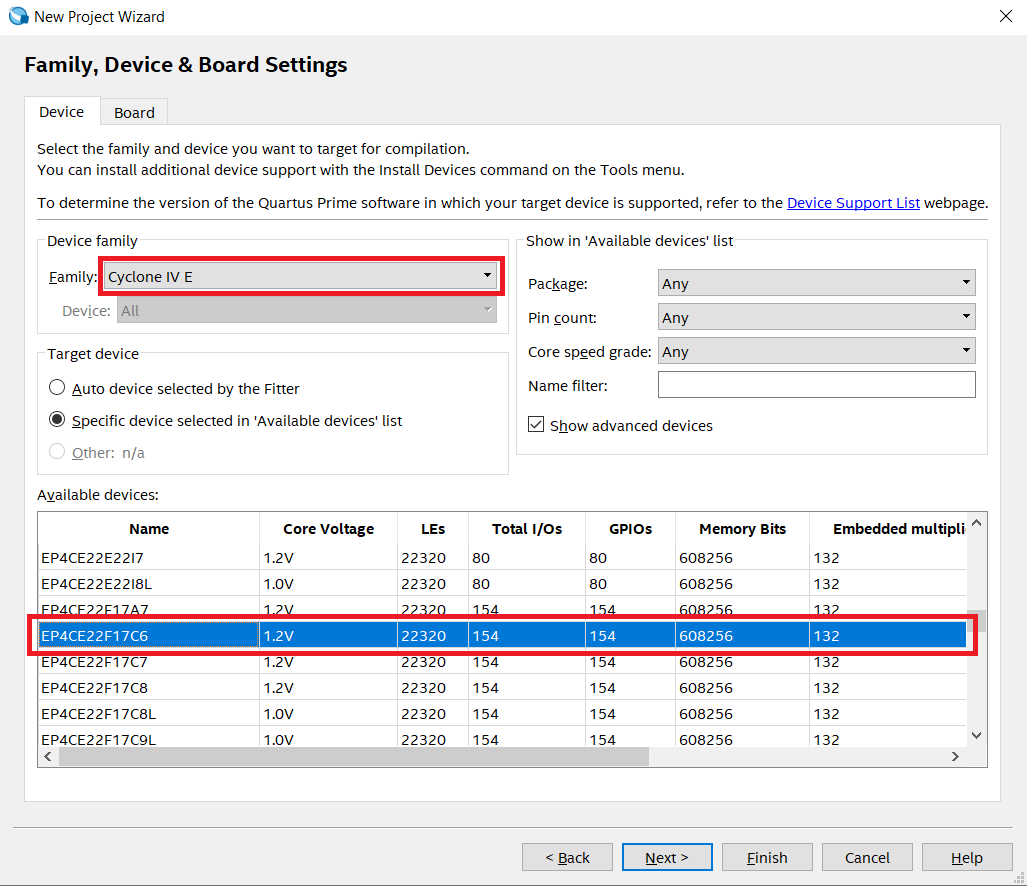Open the Package dropdown
This screenshot has width=1027, height=886.
tap(816, 283)
